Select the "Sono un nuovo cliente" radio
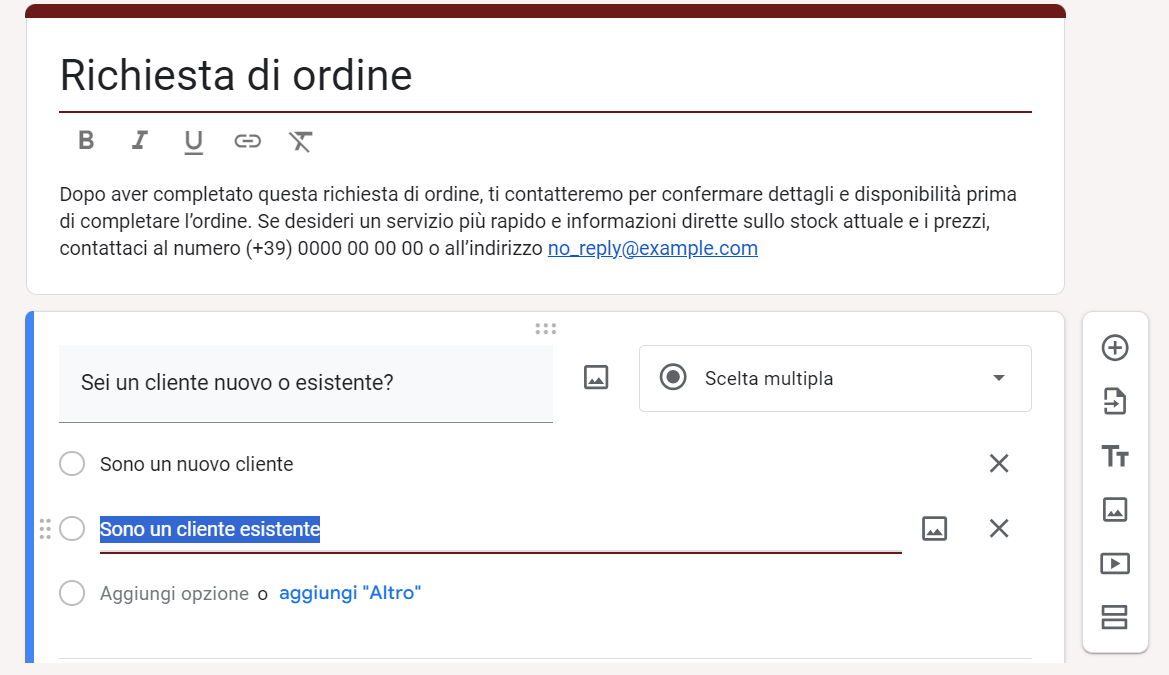The height and width of the screenshot is (675, 1169). point(72,464)
